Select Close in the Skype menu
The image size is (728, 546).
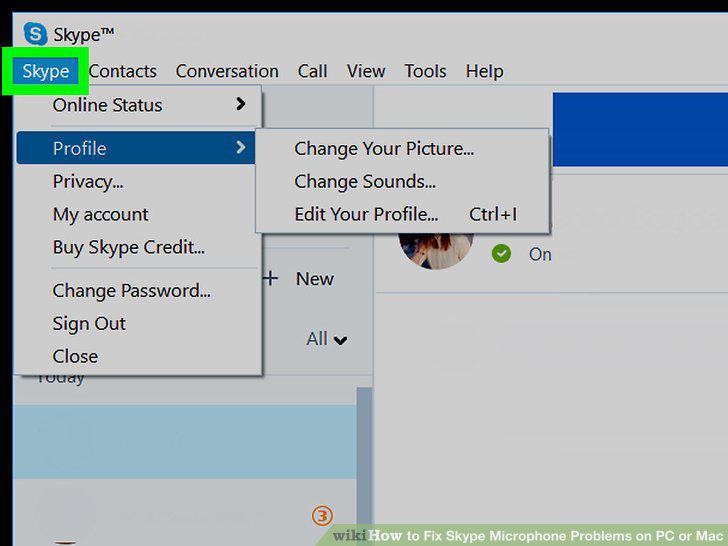pyautogui.click(x=137, y=357)
